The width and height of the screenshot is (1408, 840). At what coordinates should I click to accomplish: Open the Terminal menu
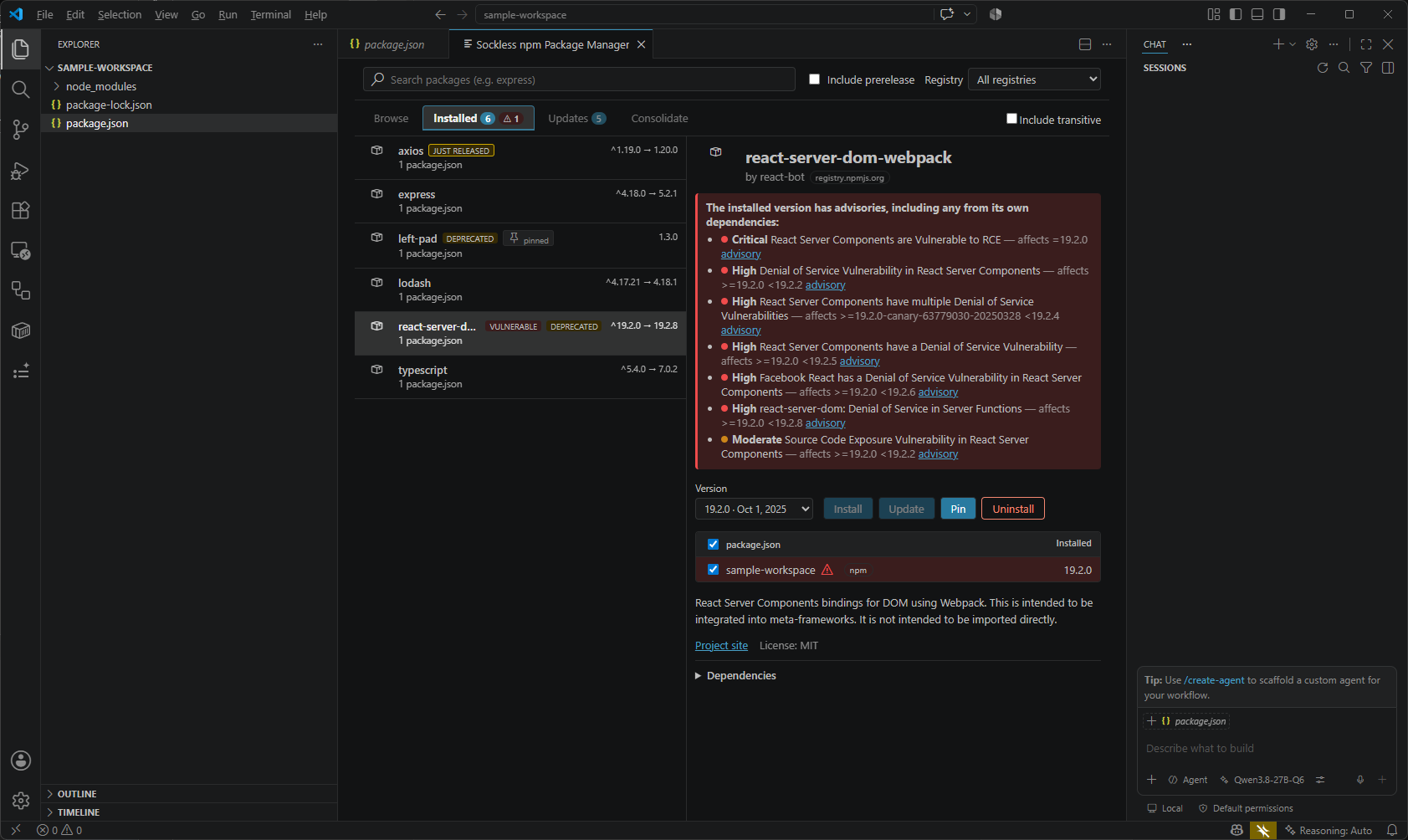tap(270, 14)
